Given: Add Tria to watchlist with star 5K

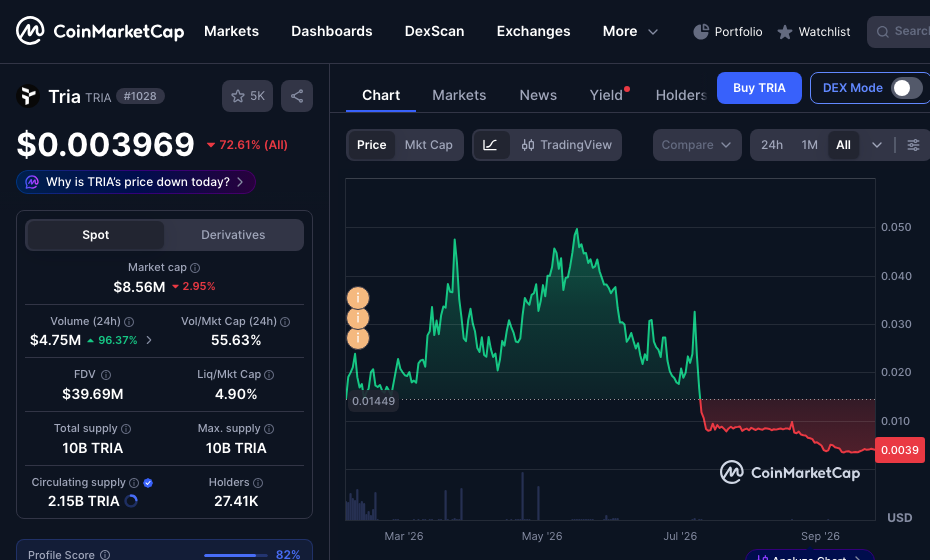Looking at the screenshot, I should tap(247, 96).
